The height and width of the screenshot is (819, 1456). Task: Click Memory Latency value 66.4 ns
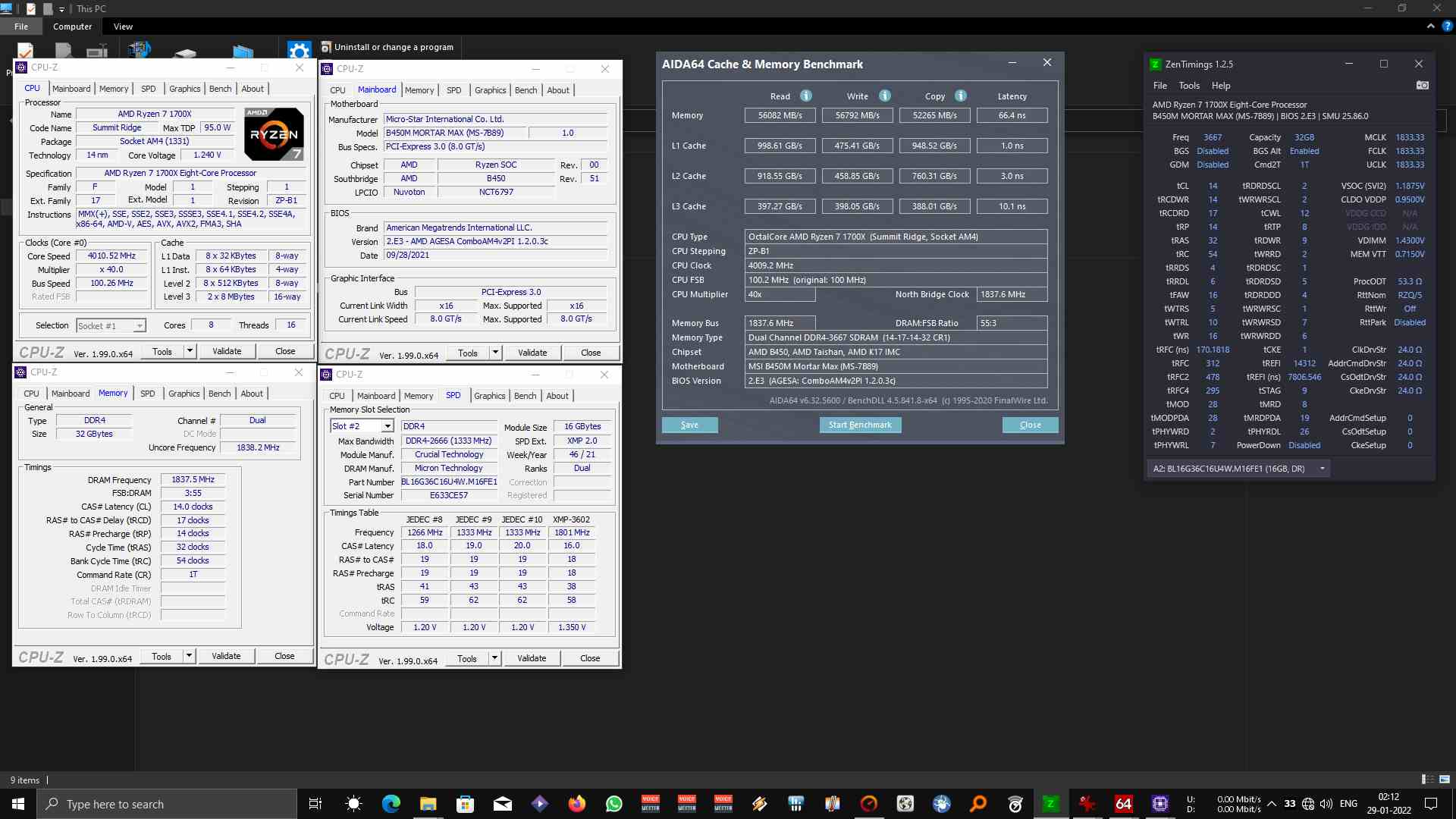tap(1012, 115)
